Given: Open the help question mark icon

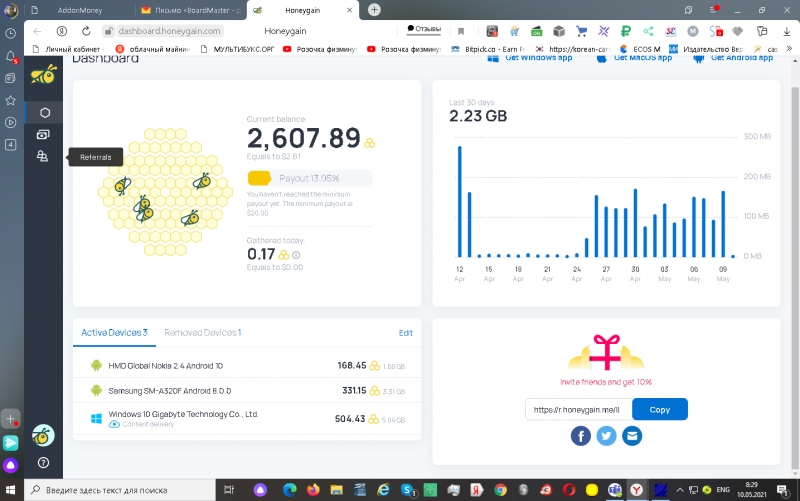Looking at the screenshot, I should pyautogui.click(x=43, y=463).
